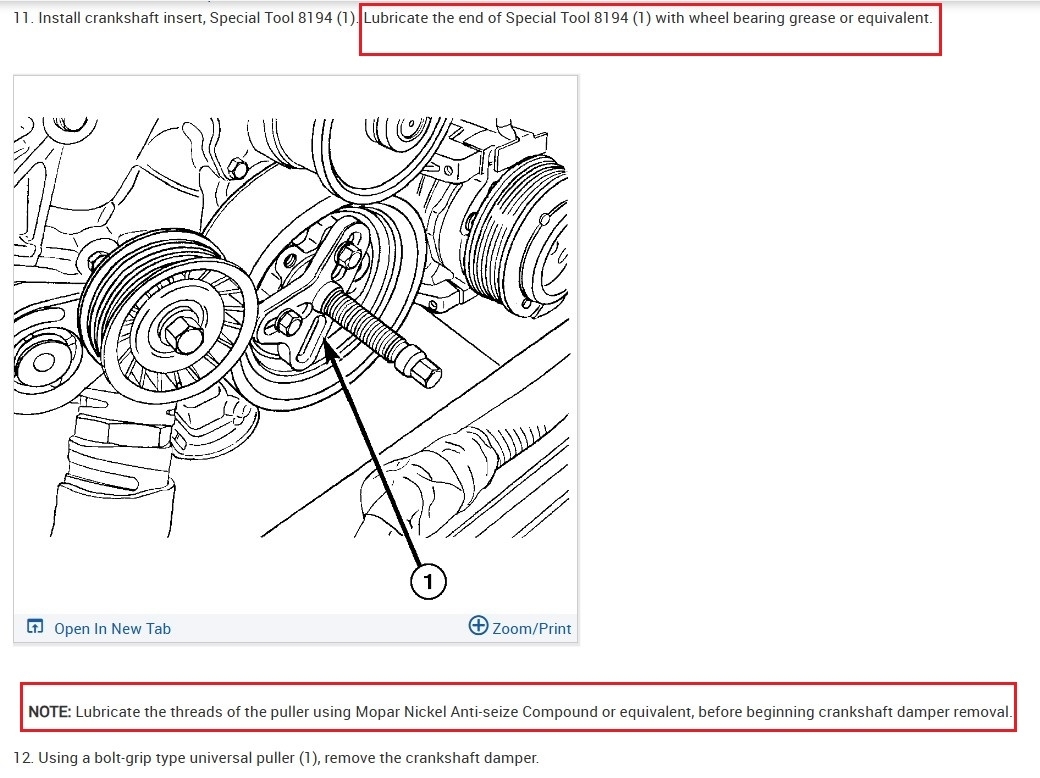Select the idler pulley center bolt in drawing

click(x=182, y=335)
